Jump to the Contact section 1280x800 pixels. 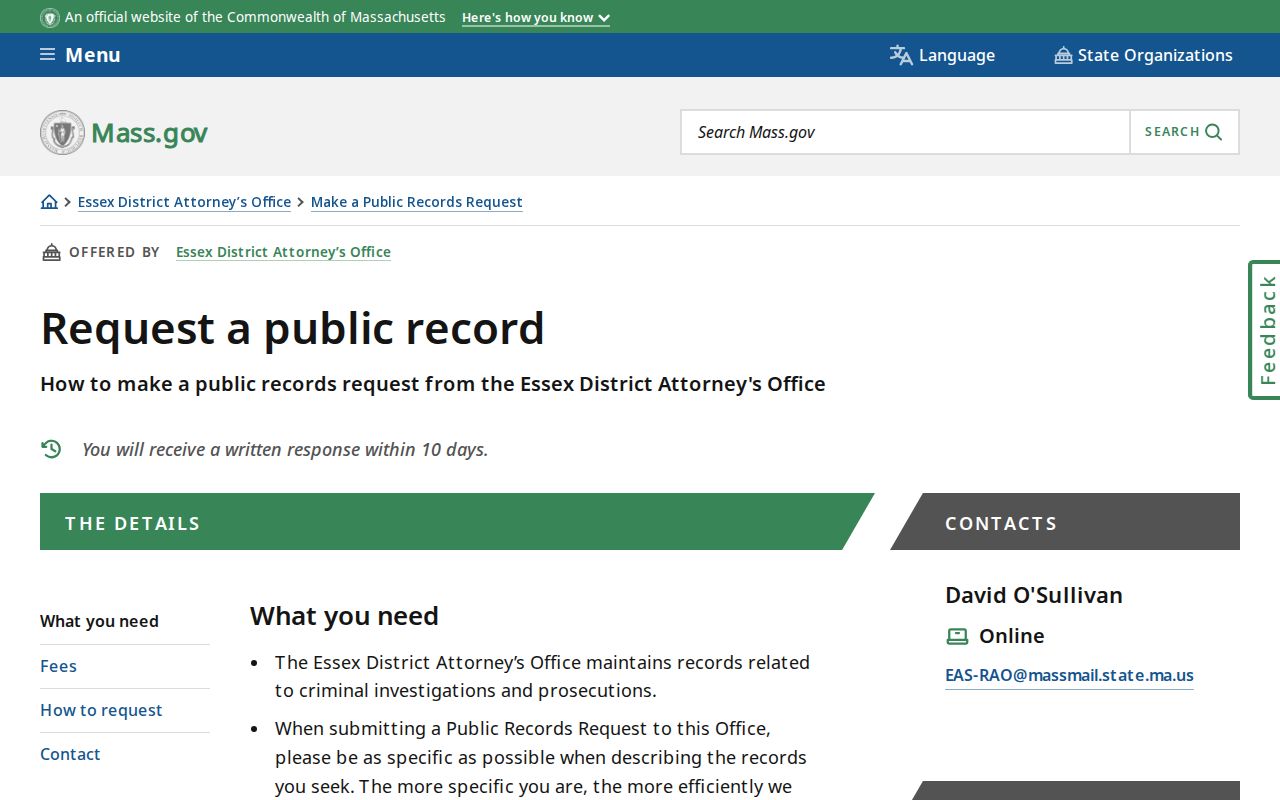pyautogui.click(x=70, y=754)
